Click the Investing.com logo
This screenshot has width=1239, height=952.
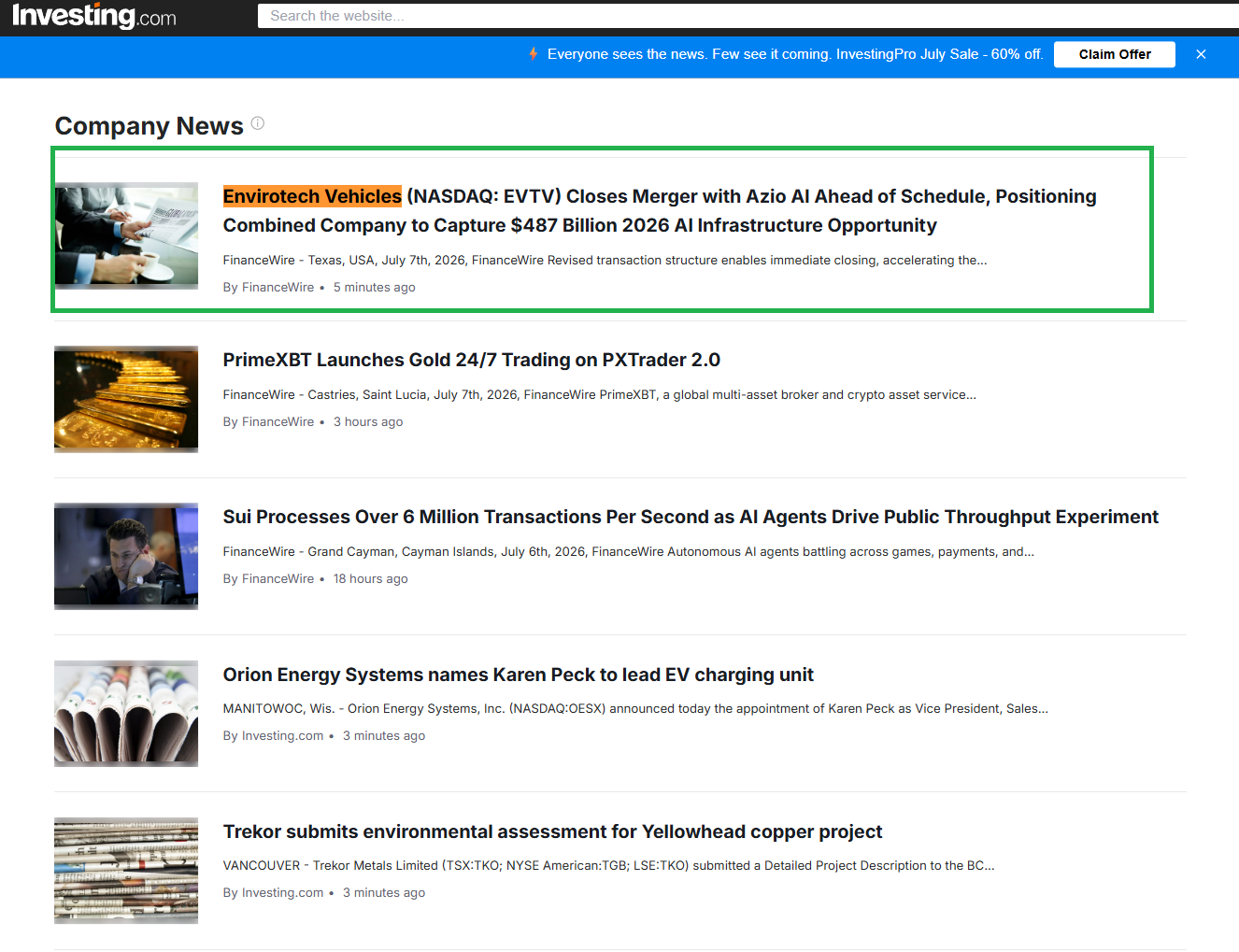pyautogui.click(x=94, y=16)
